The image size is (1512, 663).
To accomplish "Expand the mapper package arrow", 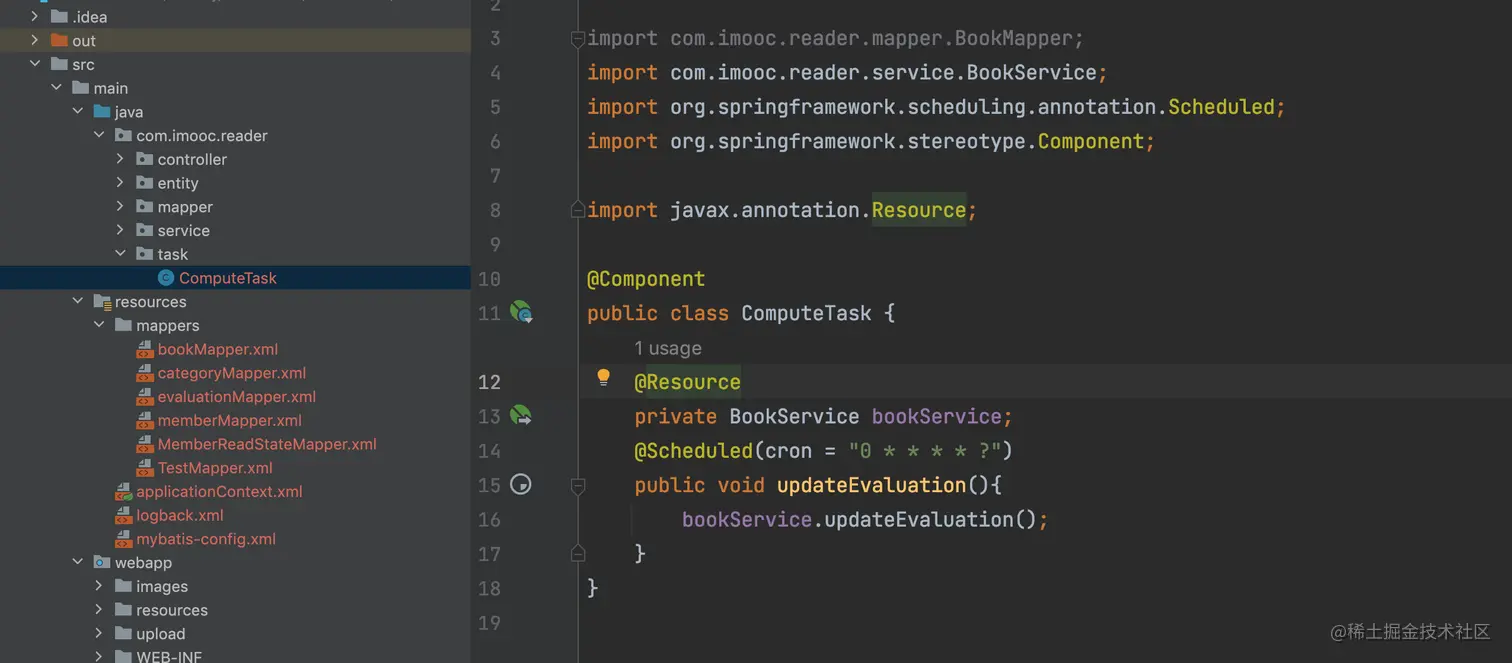I will [120, 207].
